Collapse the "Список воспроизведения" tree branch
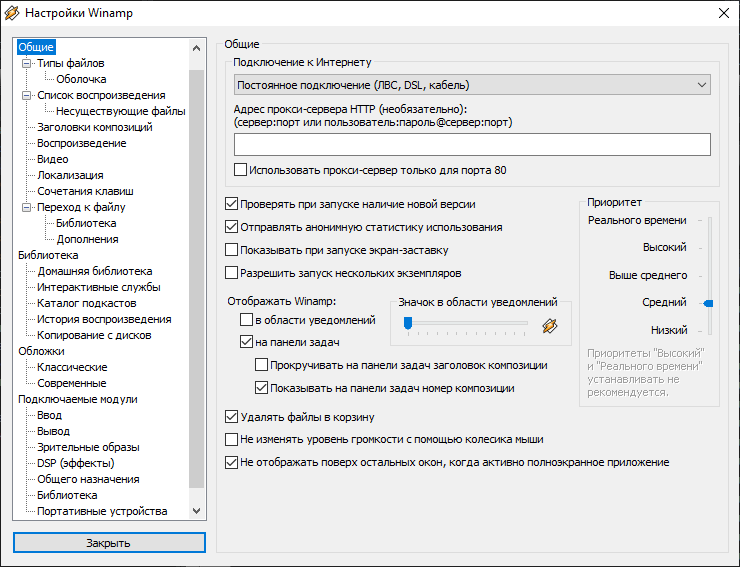Screen dimensions: 740x567 coord(26,95)
